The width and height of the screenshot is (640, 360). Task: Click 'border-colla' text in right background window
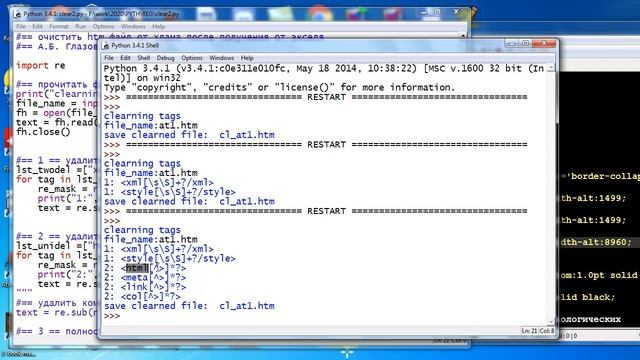tap(605, 176)
